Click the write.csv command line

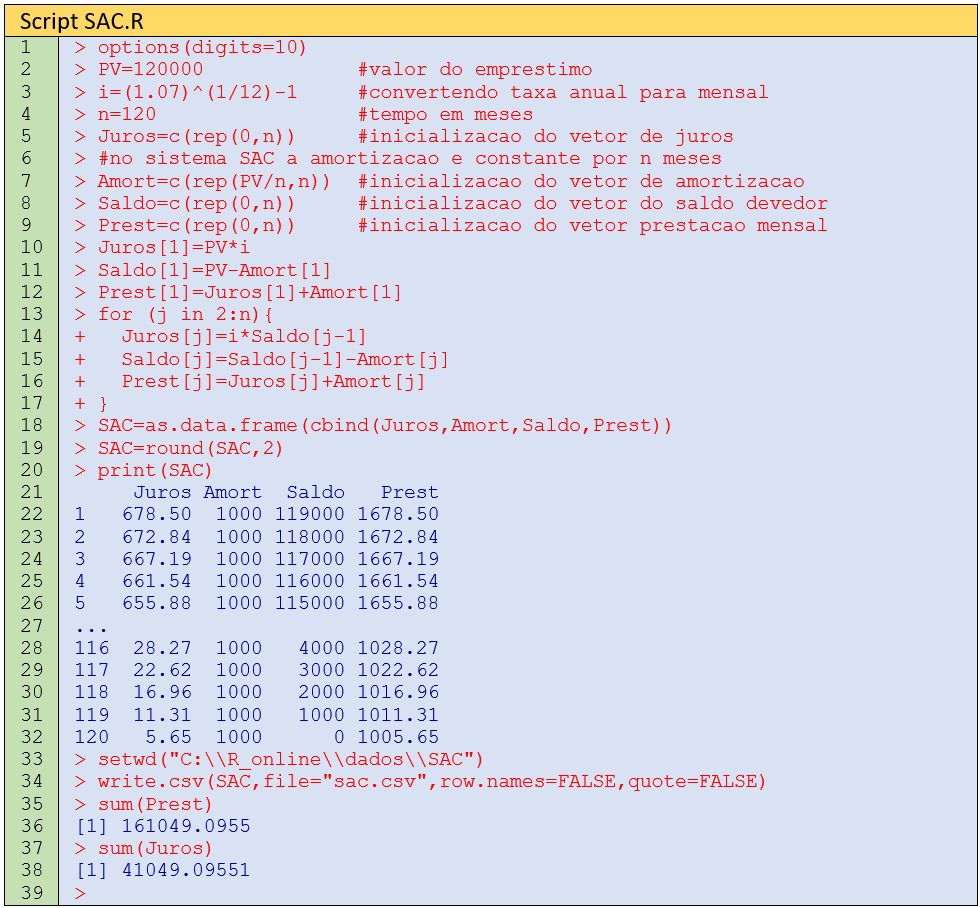(431, 781)
